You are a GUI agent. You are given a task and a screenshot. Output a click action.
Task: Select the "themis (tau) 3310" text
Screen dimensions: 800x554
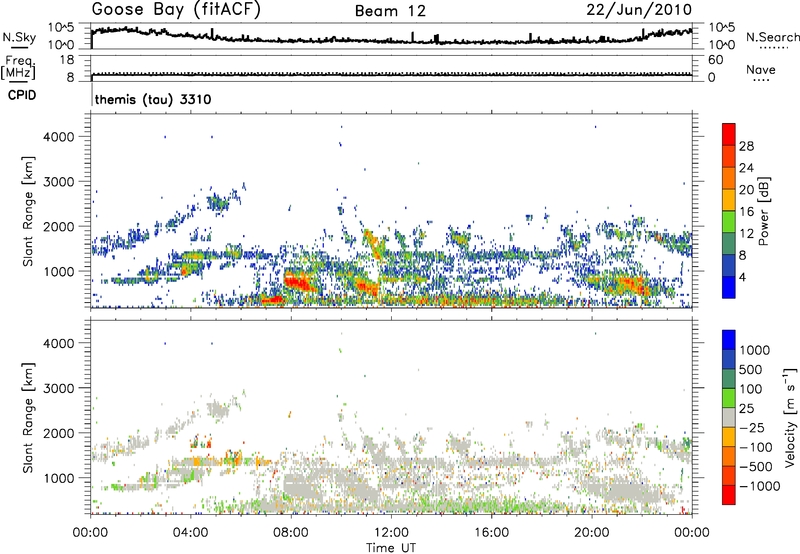coord(153,99)
